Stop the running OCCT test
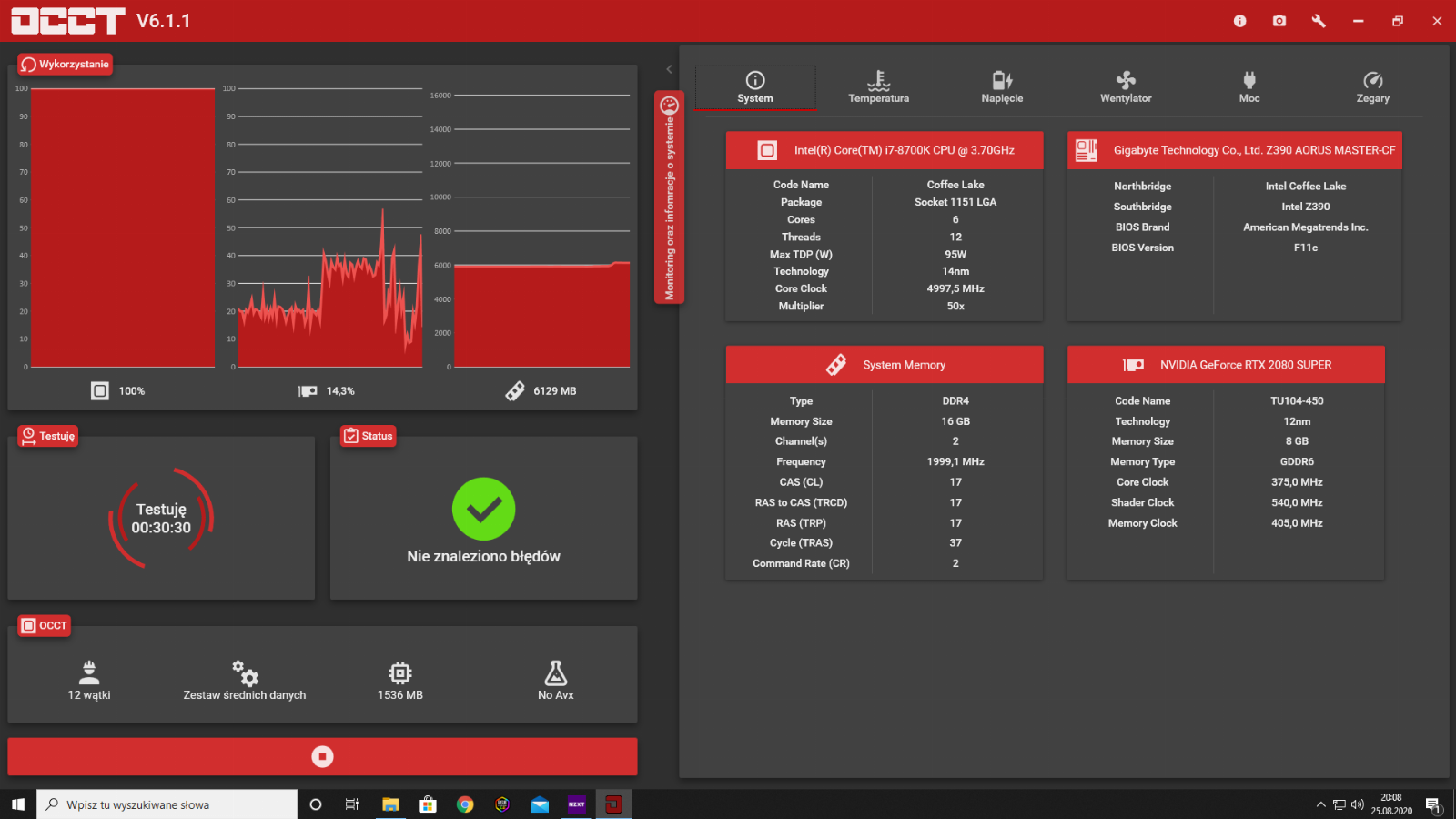Image resolution: width=1456 pixels, height=819 pixels. pos(322,756)
